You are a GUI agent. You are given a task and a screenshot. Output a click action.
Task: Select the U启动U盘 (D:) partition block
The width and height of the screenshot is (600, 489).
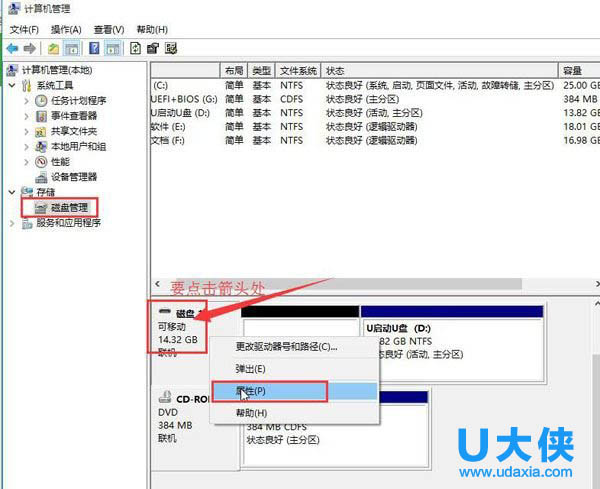450,338
